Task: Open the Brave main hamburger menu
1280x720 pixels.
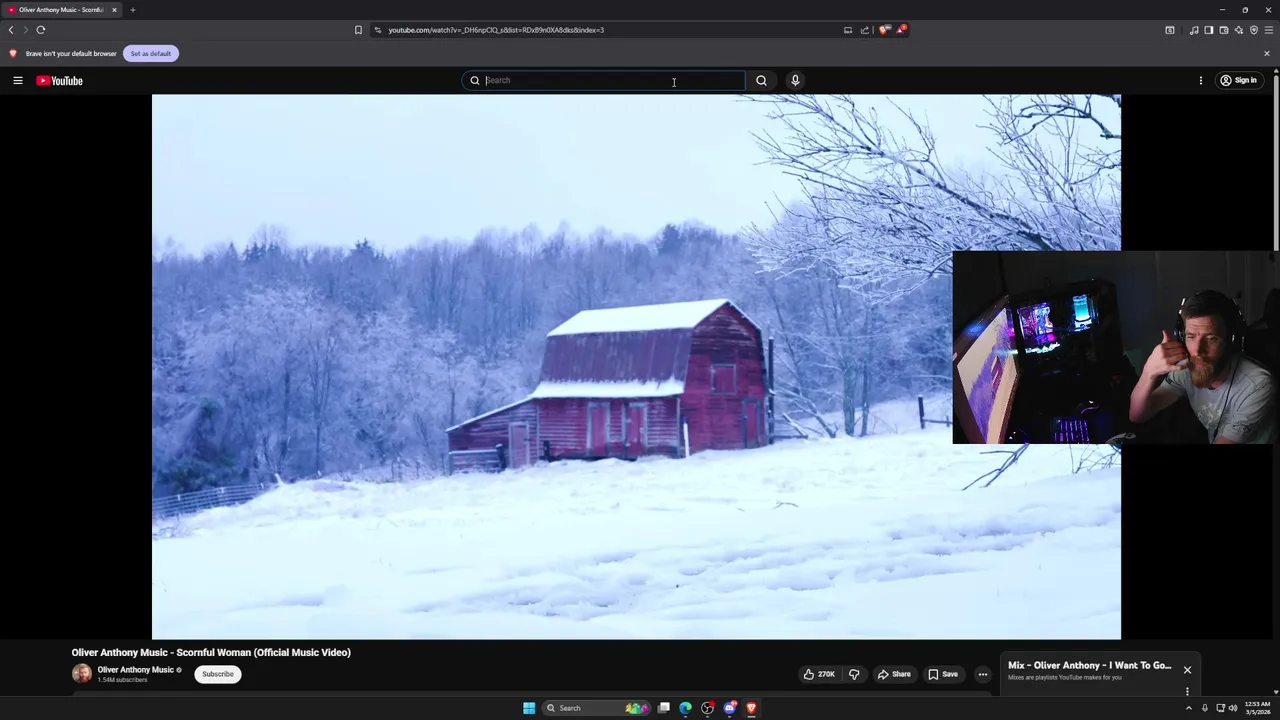Action: [x=1269, y=30]
